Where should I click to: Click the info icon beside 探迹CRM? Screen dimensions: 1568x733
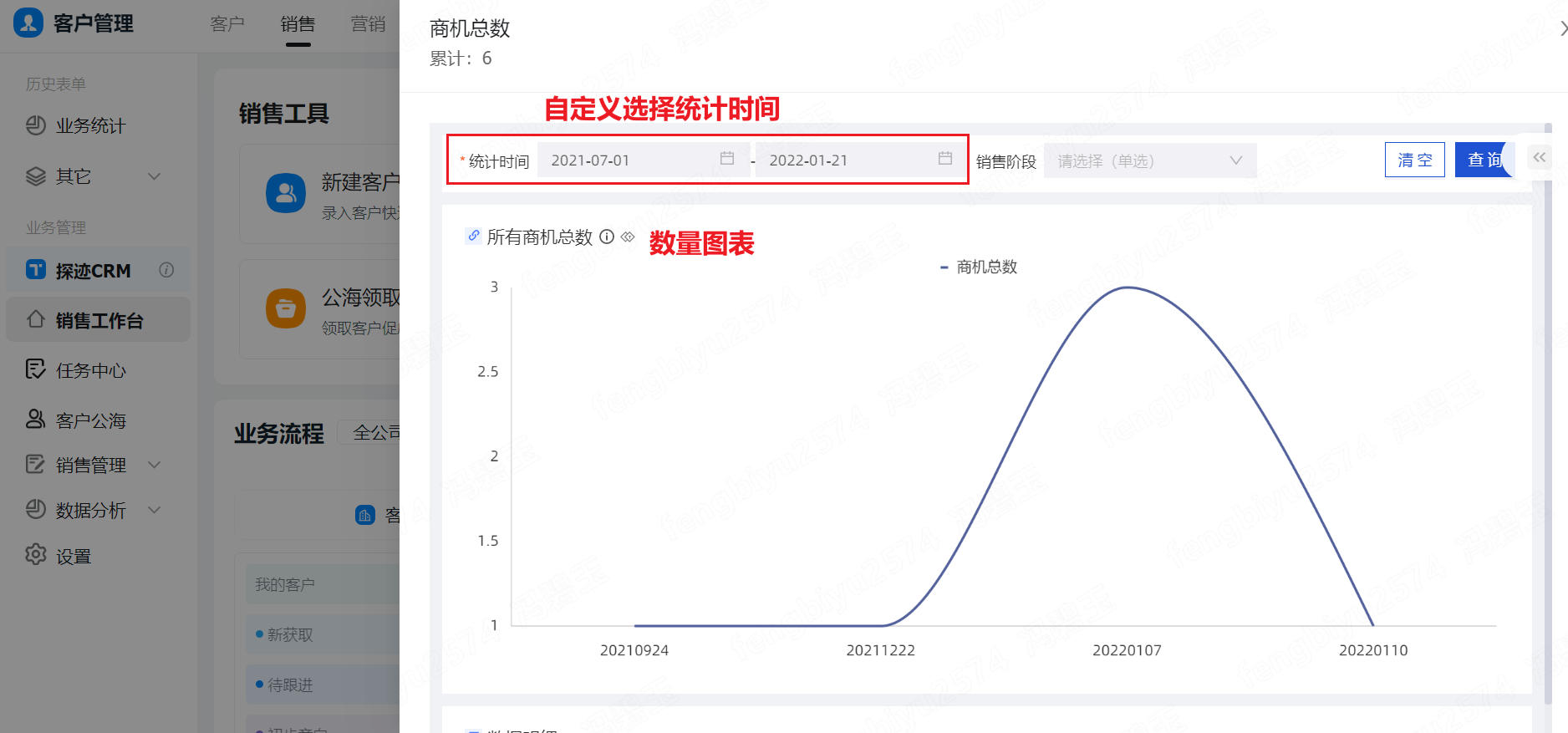[166, 270]
